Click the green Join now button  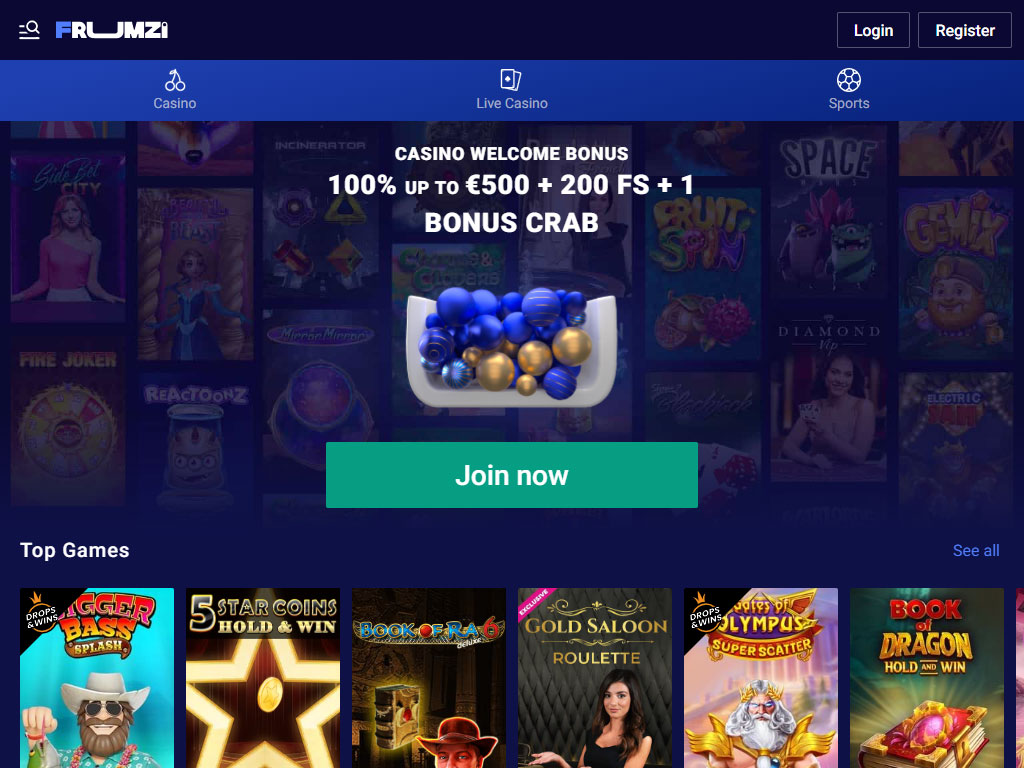512,475
